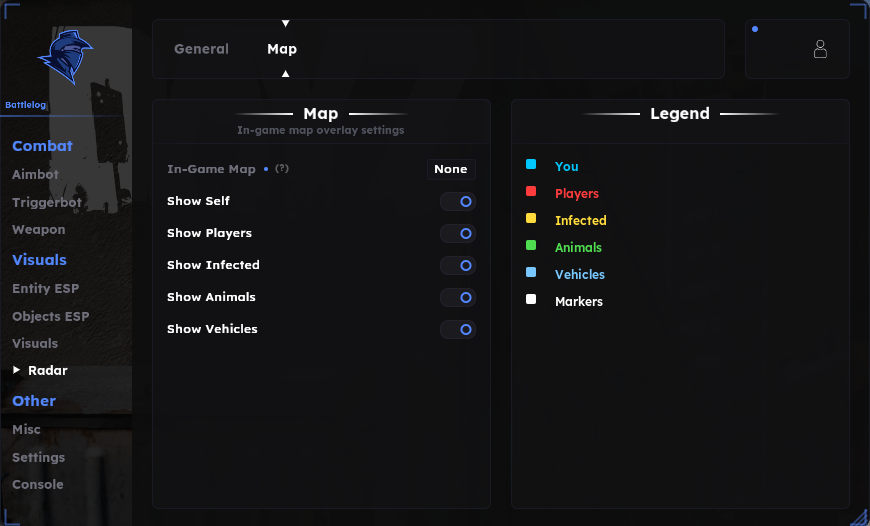Open the In-Game Map None dropdown
The height and width of the screenshot is (526, 870).
451,169
